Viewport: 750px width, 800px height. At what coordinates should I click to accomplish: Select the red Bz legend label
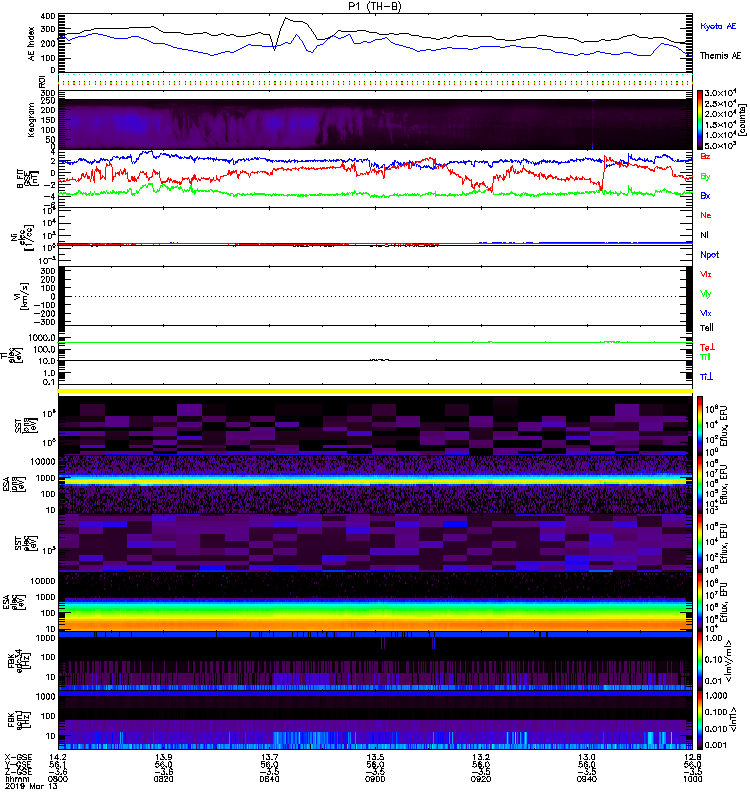pos(705,156)
